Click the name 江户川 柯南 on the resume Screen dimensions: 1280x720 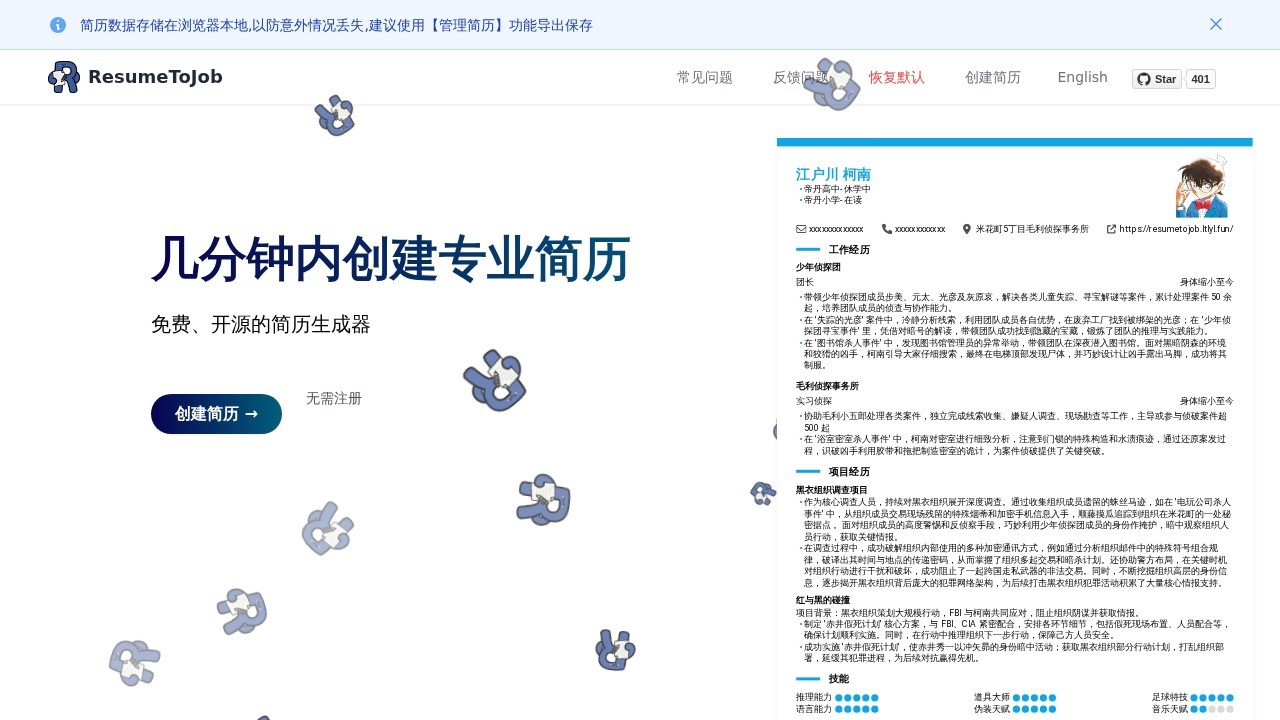click(x=833, y=174)
